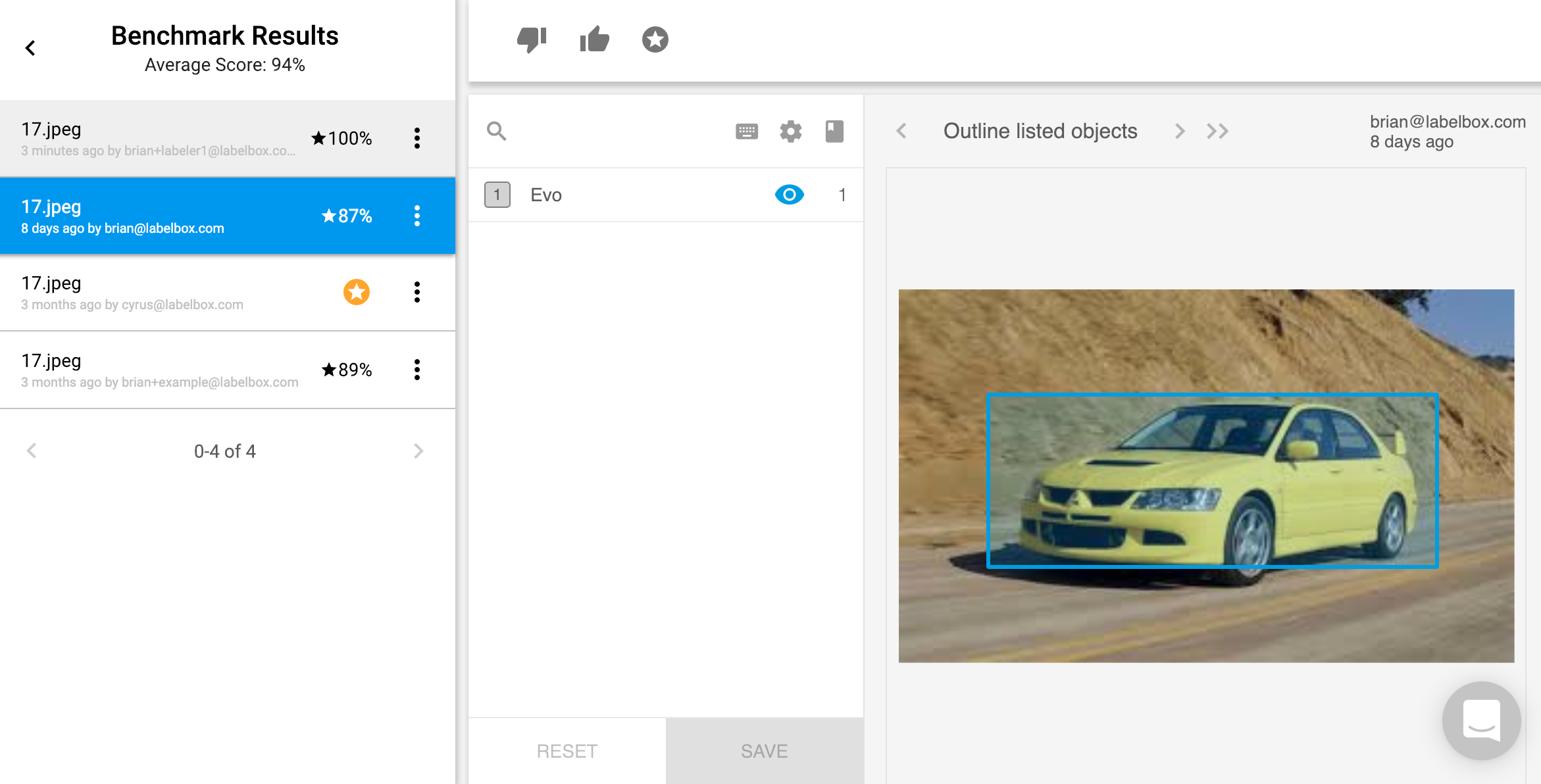The height and width of the screenshot is (784, 1541).
Task: Open options menu for 89% scored label
Action: tap(417, 370)
